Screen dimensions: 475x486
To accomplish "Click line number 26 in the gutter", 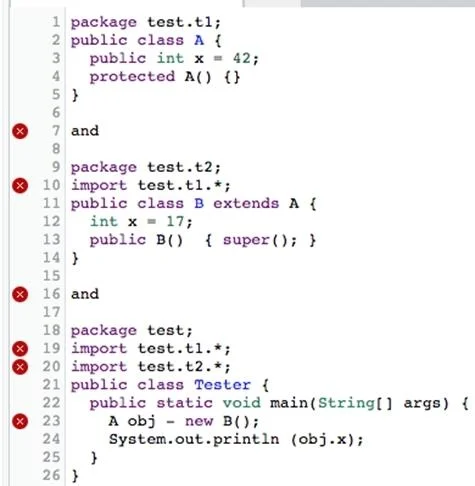I will 51,475.
